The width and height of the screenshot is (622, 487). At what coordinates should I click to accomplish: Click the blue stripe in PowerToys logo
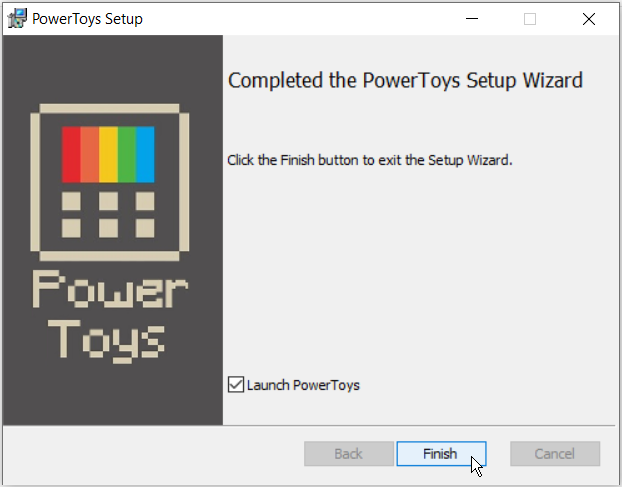pyautogui.click(x=145, y=155)
